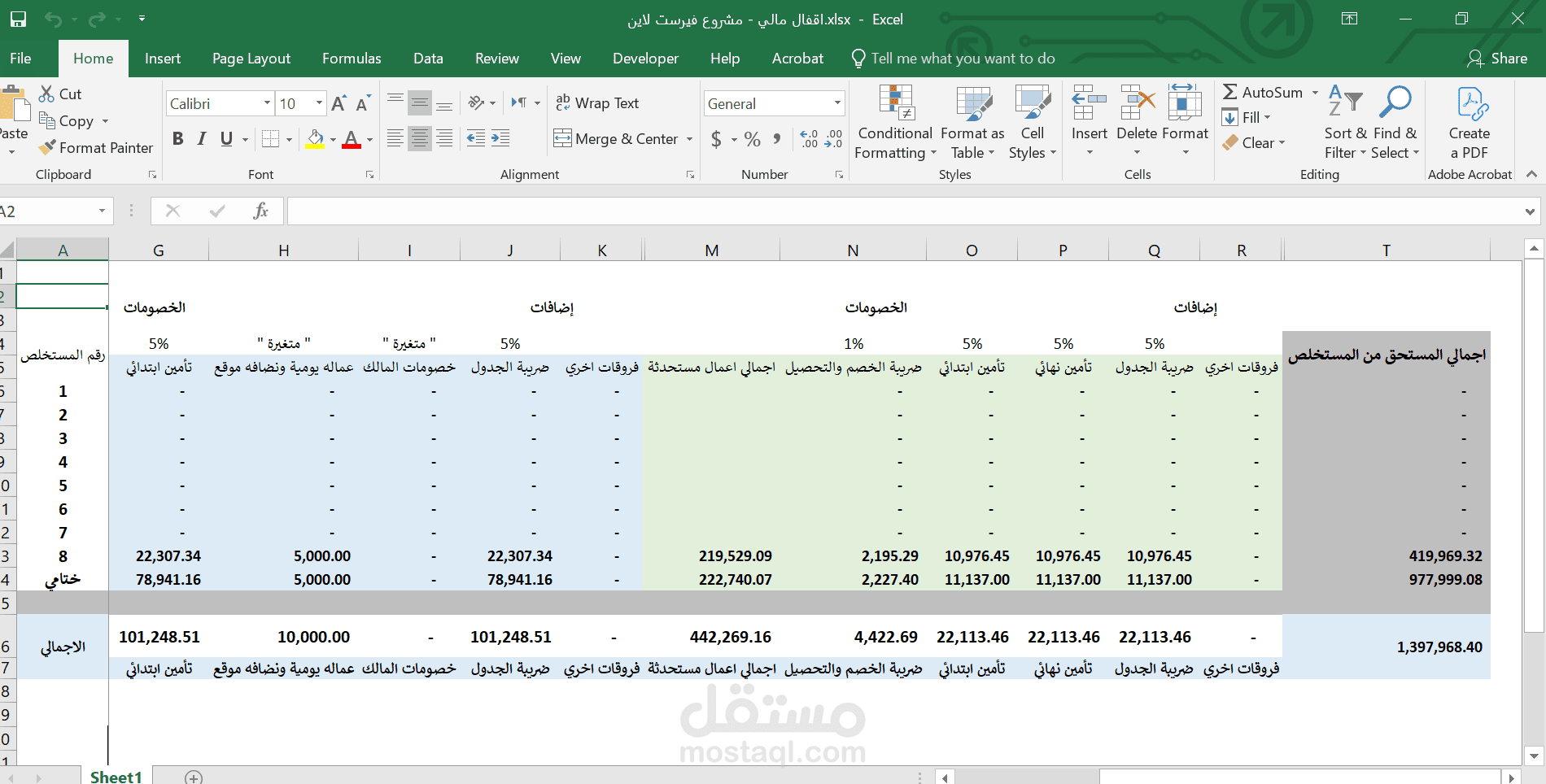The height and width of the screenshot is (784, 1546).
Task: Expand the Fill dropdown
Action: (x=1267, y=118)
